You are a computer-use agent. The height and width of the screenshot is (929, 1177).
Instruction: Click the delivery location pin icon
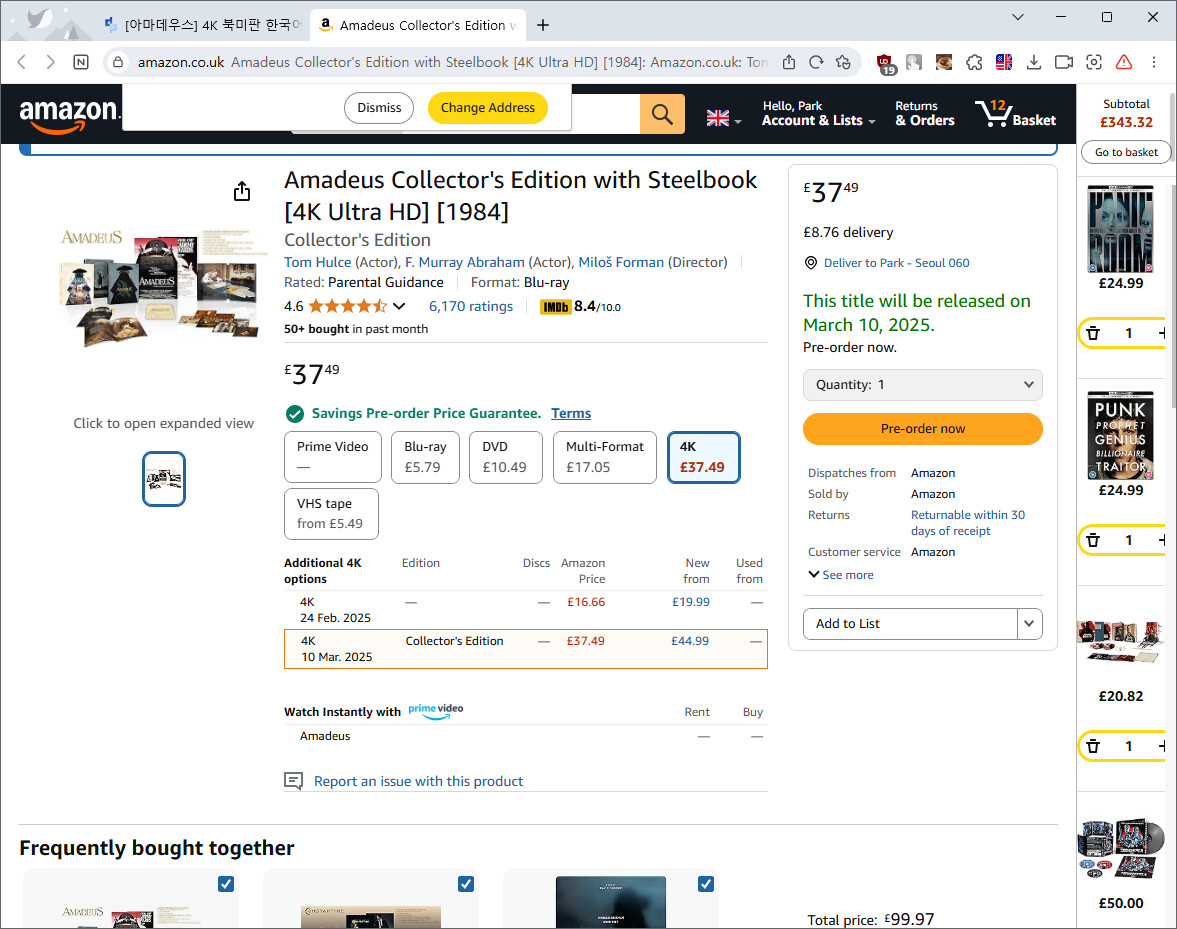coord(811,263)
